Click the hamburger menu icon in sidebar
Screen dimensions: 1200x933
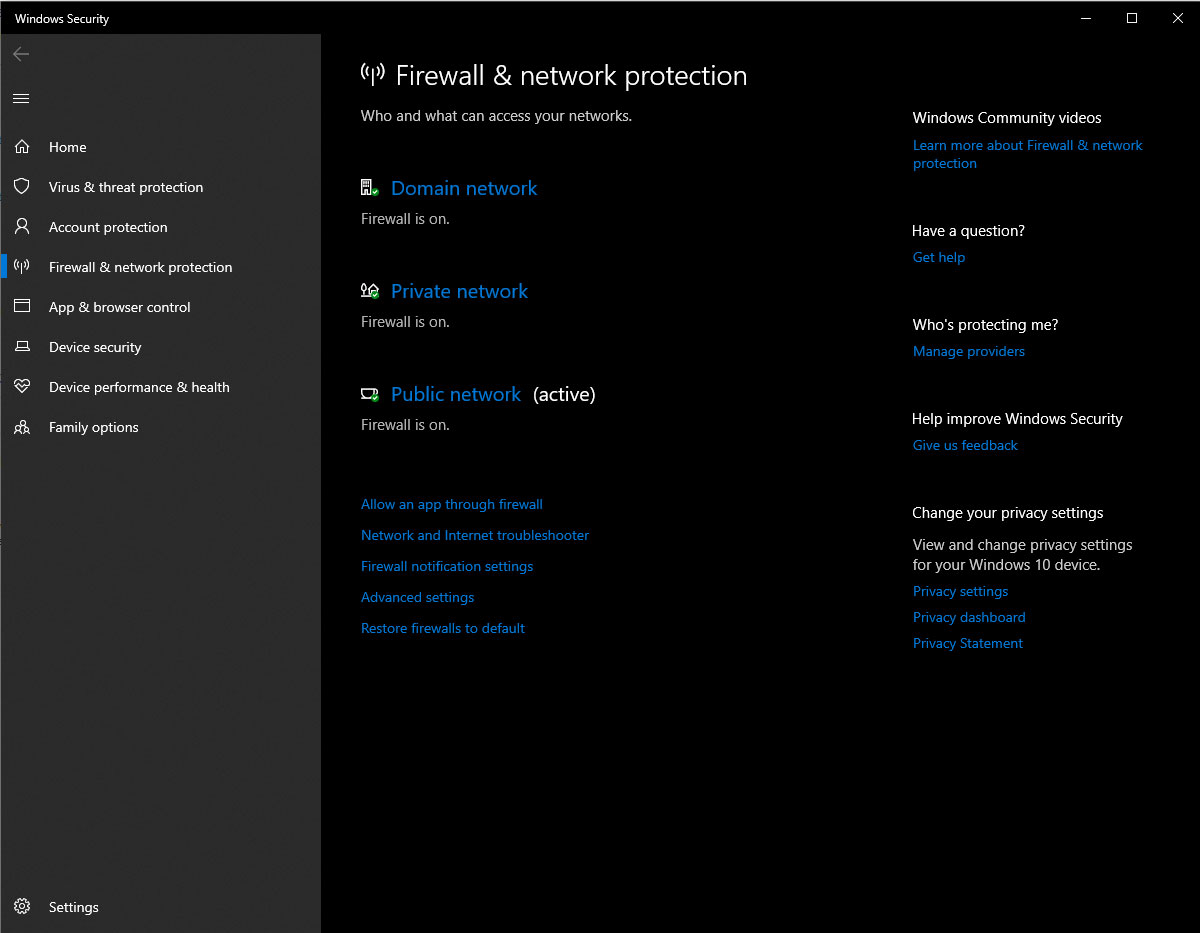[x=21, y=98]
